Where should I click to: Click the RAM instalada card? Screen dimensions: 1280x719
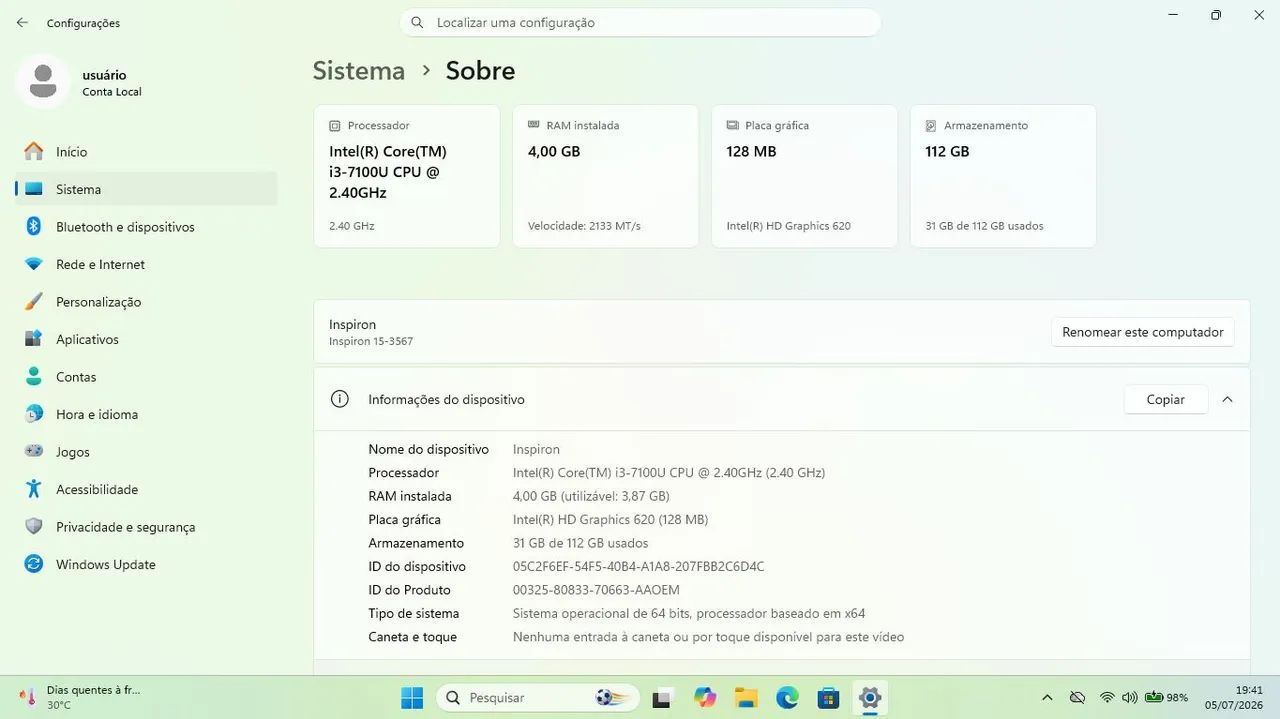[x=605, y=176]
